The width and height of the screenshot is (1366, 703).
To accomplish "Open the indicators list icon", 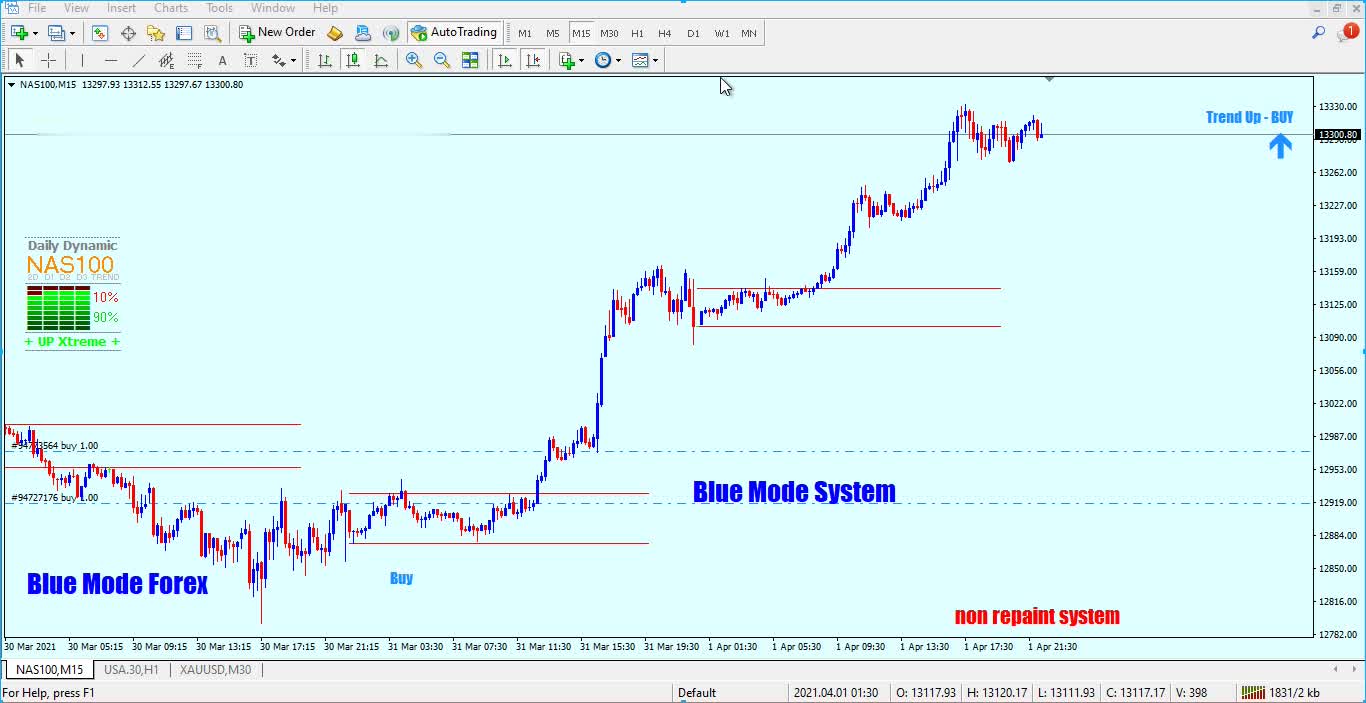I will click(x=567, y=60).
